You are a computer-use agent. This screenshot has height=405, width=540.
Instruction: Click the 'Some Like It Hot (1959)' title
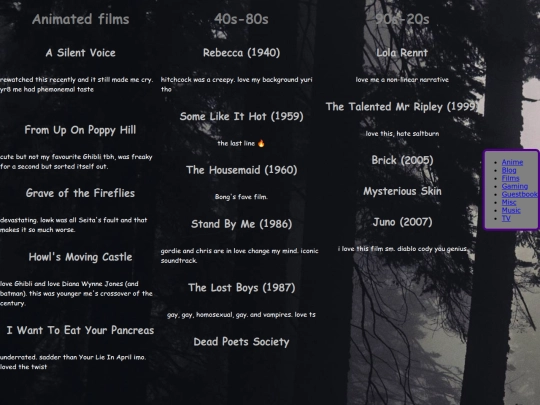(x=241, y=116)
